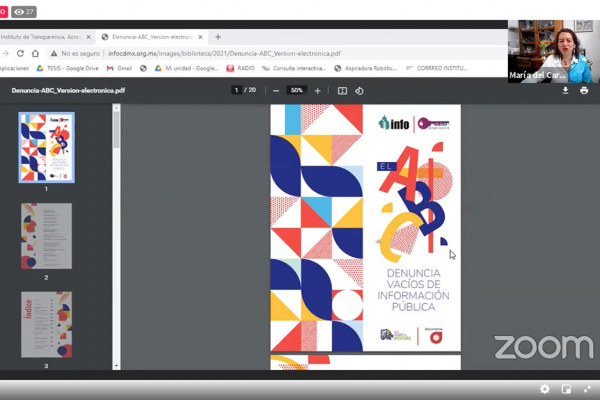The height and width of the screenshot is (400, 600).
Task: Click the viewer count eye badge
Action: pyautogui.click(x=24, y=12)
